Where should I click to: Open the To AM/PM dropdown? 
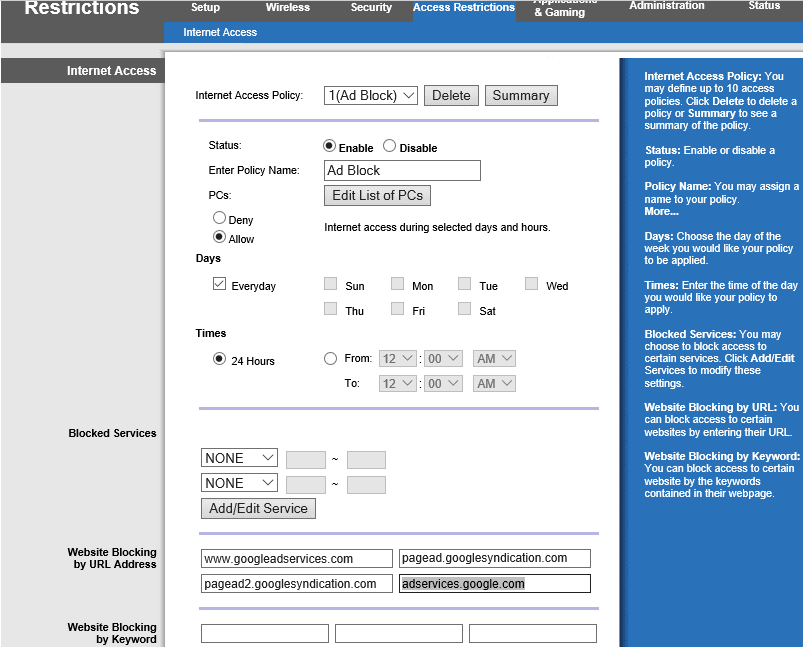(x=494, y=384)
